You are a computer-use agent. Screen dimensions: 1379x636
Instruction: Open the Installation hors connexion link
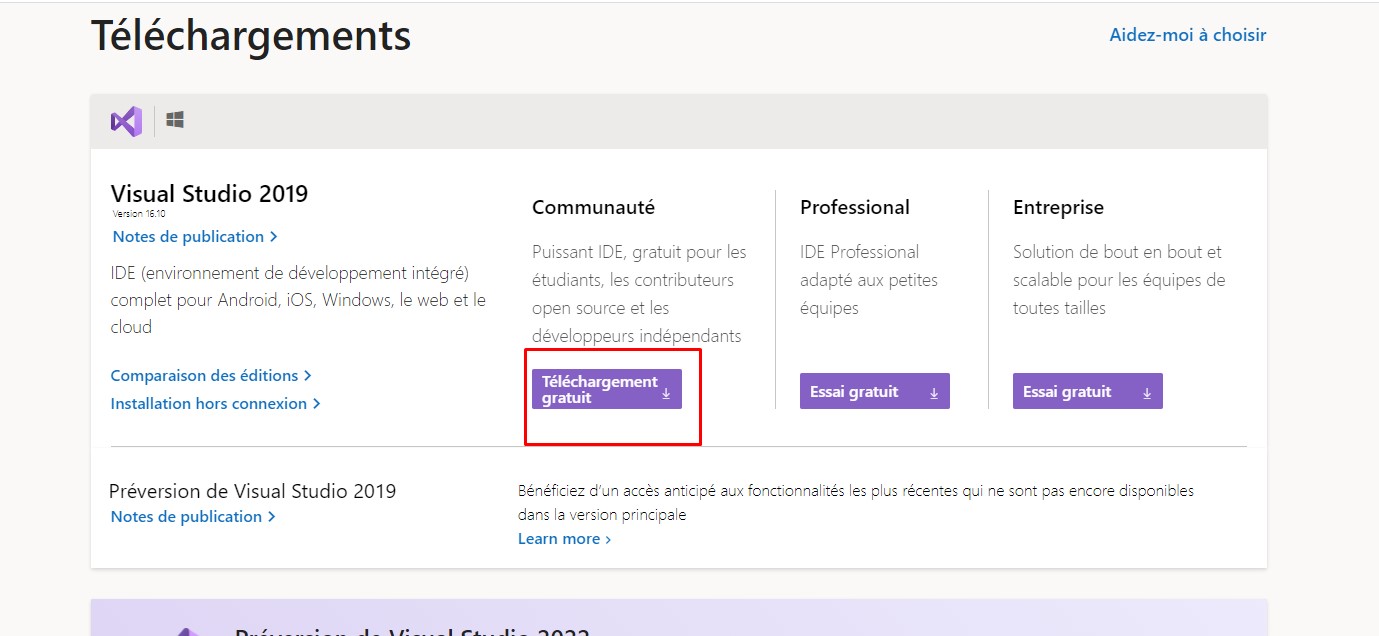pyautogui.click(x=208, y=404)
